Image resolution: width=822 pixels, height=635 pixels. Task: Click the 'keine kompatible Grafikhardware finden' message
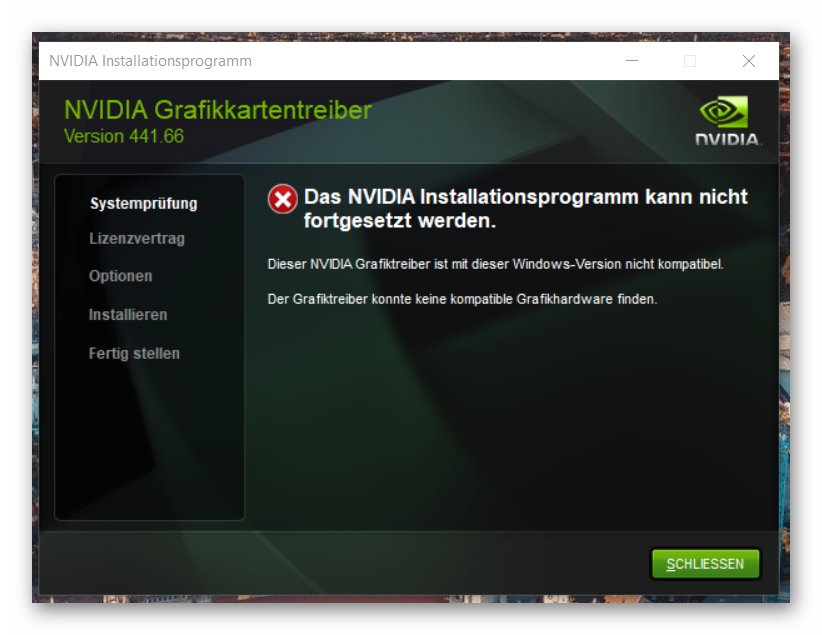click(x=462, y=299)
